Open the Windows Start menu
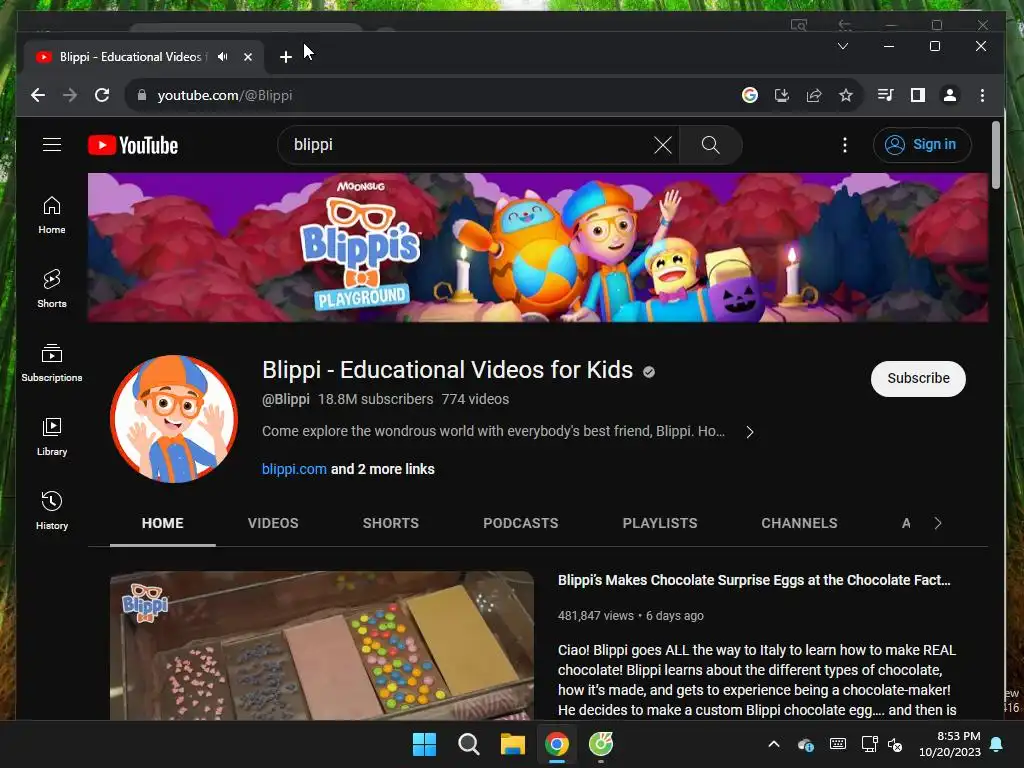This screenshot has width=1024, height=768. [424, 744]
